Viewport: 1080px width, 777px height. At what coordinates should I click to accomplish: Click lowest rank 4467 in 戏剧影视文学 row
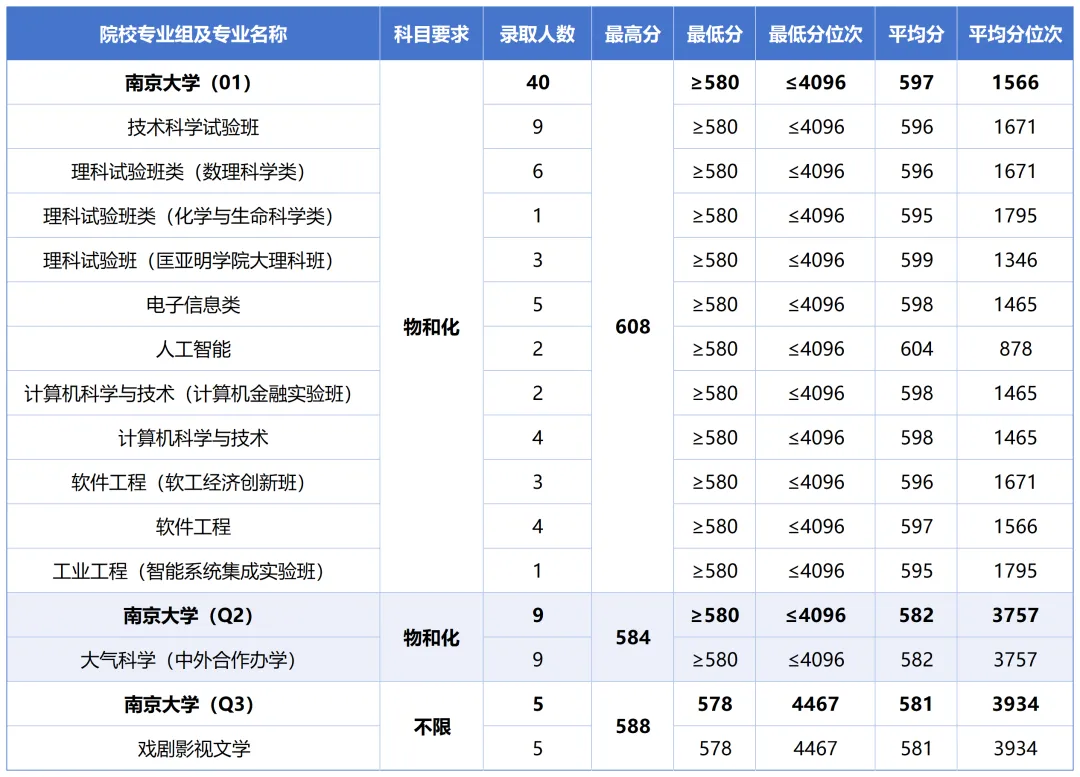[816, 749]
